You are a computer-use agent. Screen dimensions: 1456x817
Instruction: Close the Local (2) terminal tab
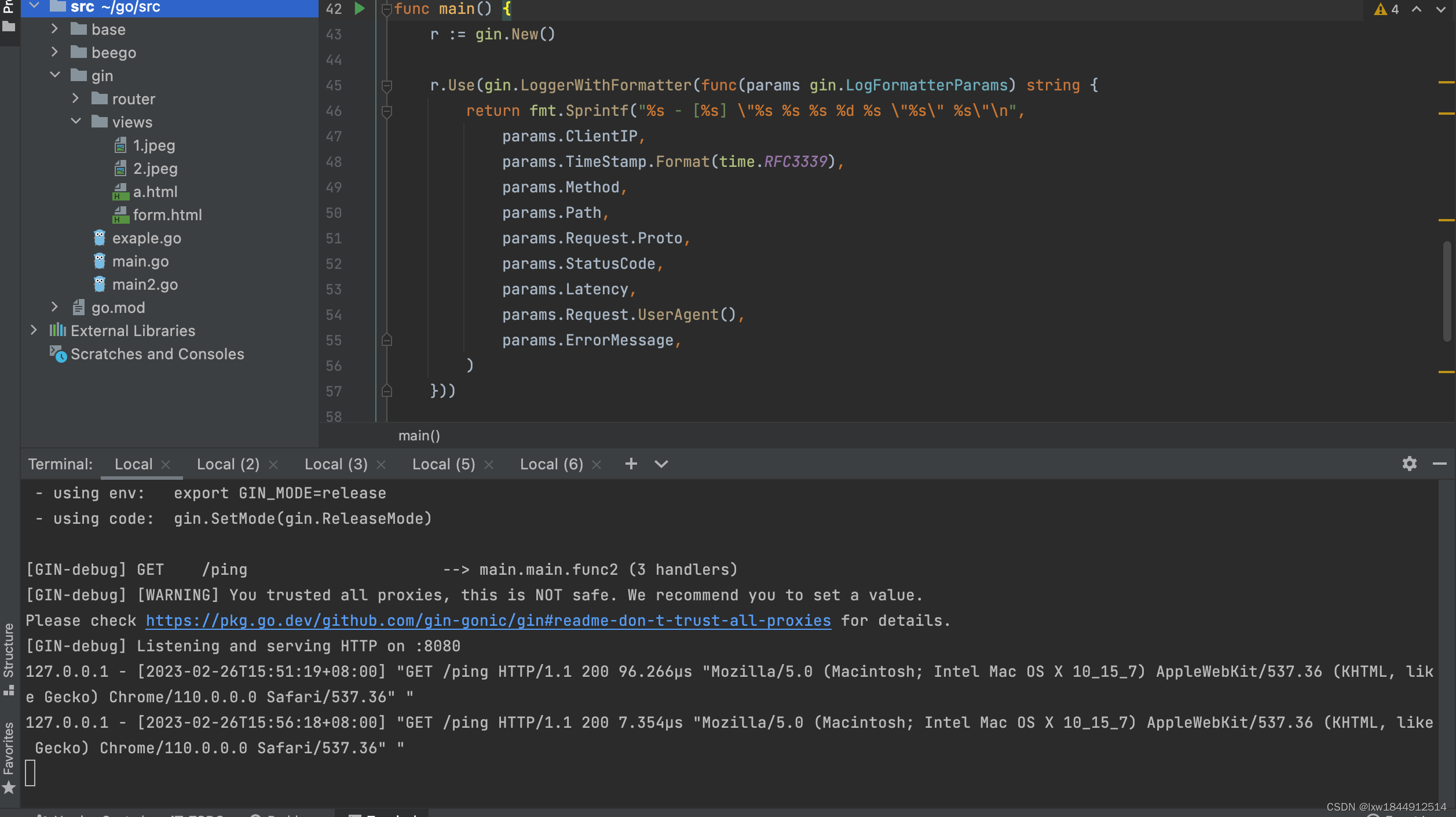[274, 465]
